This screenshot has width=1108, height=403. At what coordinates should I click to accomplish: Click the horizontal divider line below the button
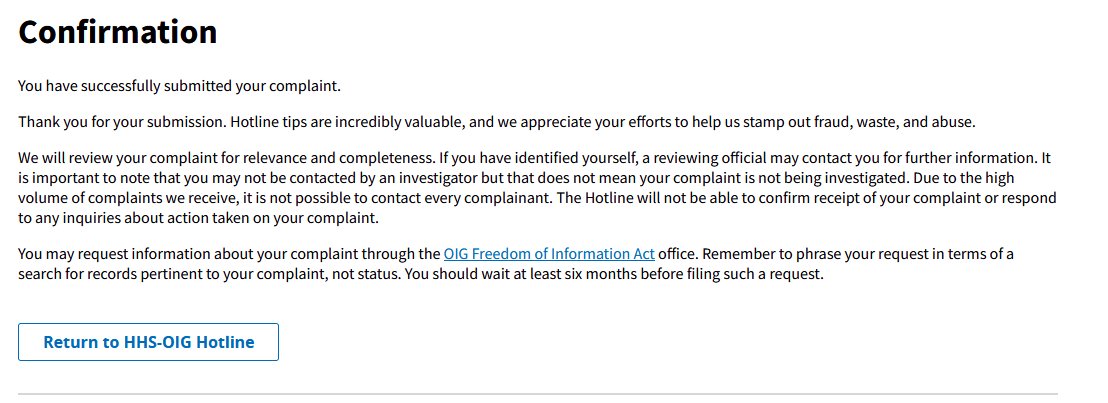click(538, 394)
